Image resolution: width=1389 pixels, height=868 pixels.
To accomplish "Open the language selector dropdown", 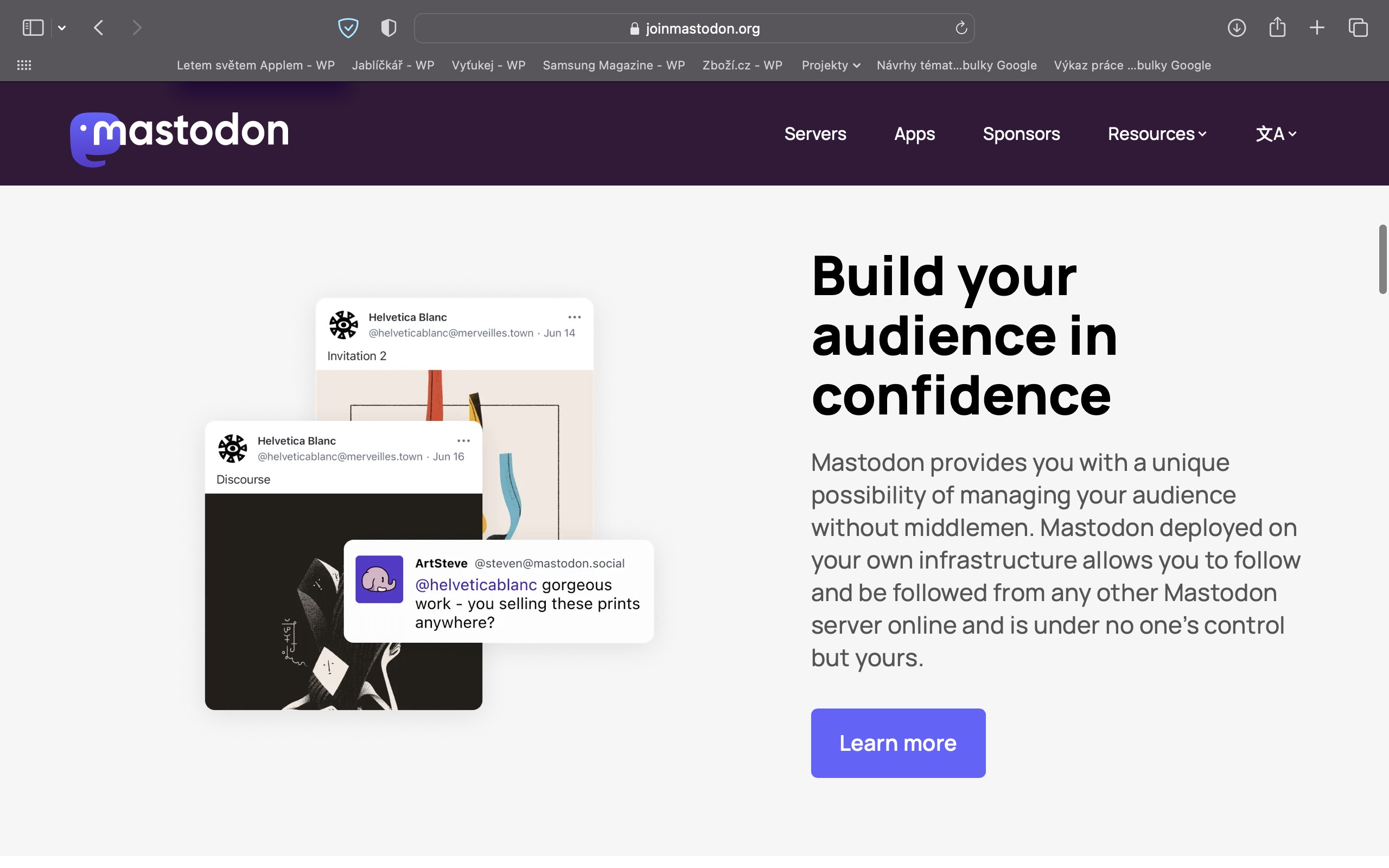I will 1276,134.
